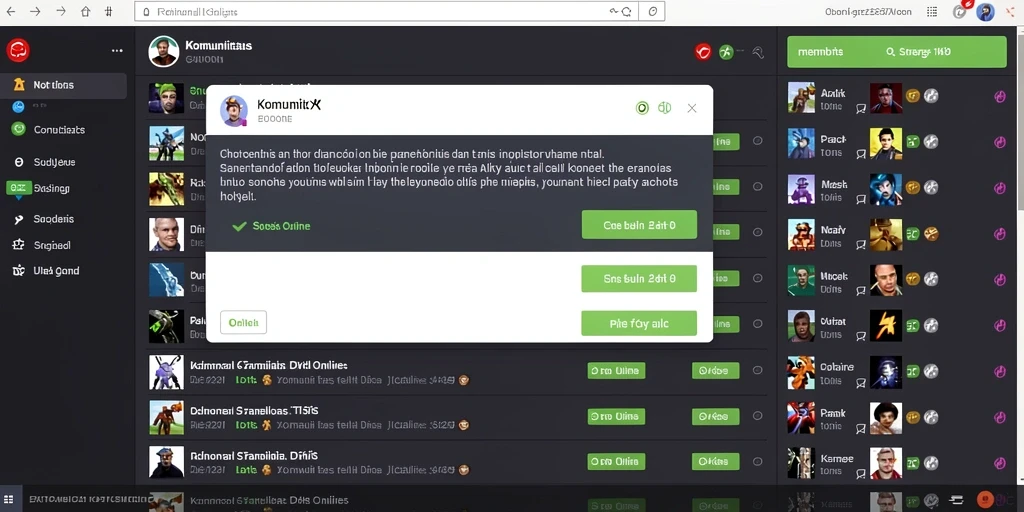
Task: Open the browser home icon
Action: point(86,12)
